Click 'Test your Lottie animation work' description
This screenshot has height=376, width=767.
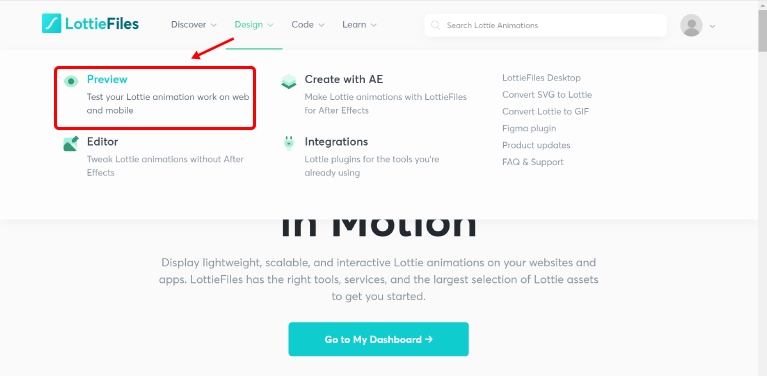[168, 104]
